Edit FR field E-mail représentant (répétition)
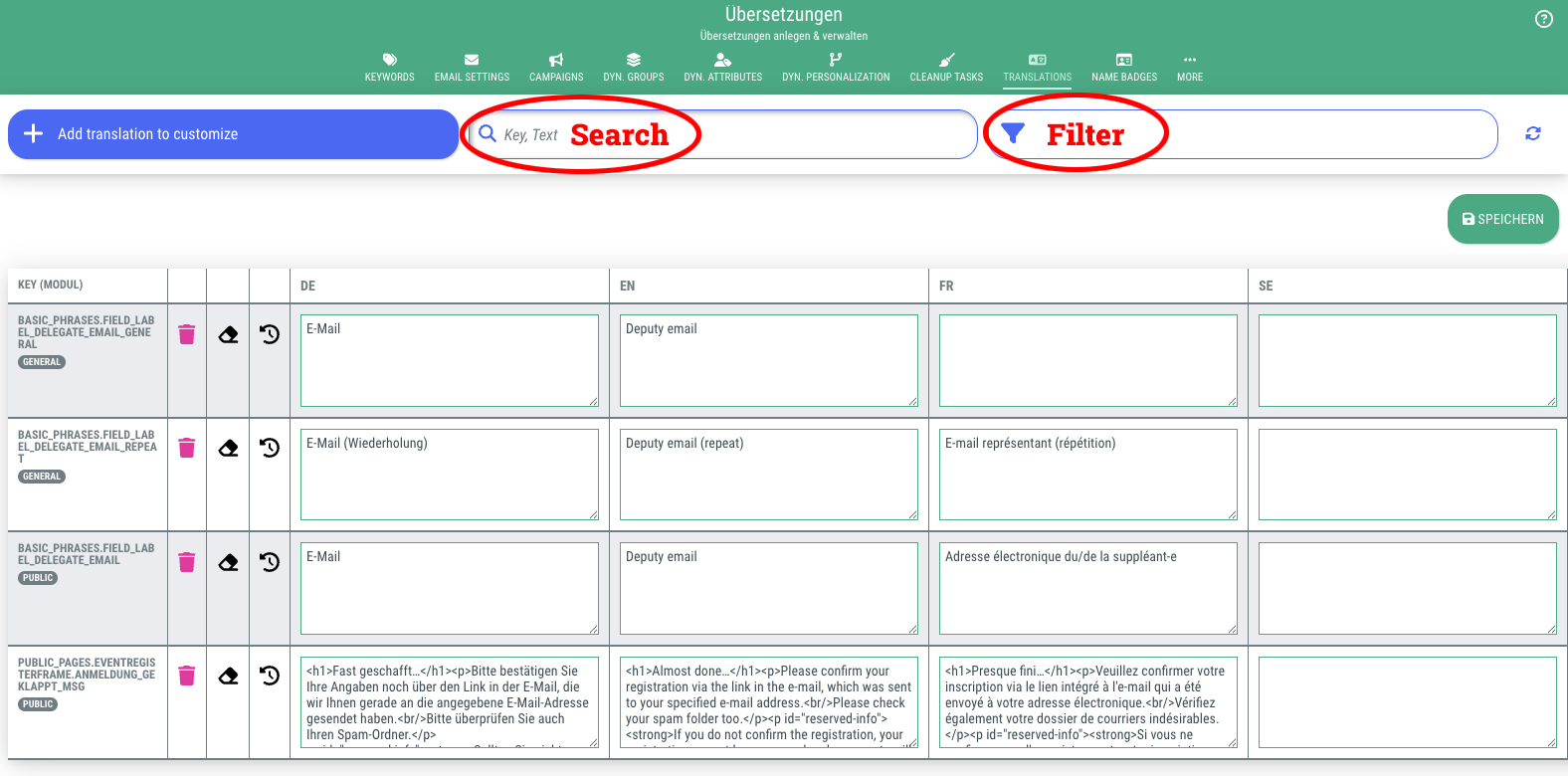The height and width of the screenshot is (776, 1568). (x=1088, y=475)
